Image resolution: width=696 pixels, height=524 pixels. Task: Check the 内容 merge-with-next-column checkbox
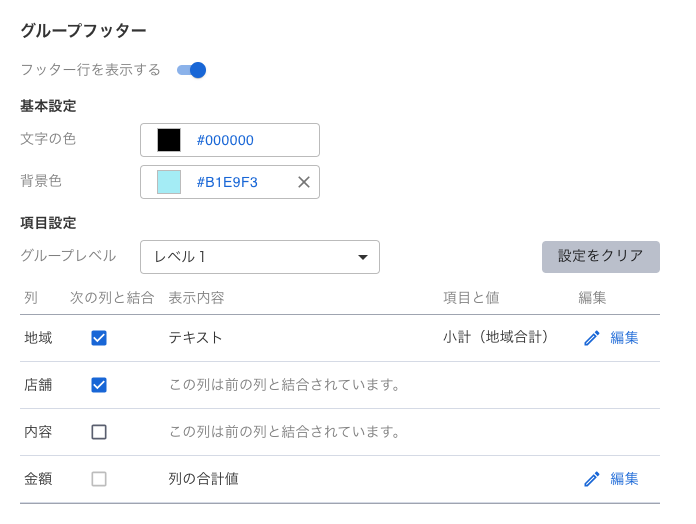(x=99, y=432)
